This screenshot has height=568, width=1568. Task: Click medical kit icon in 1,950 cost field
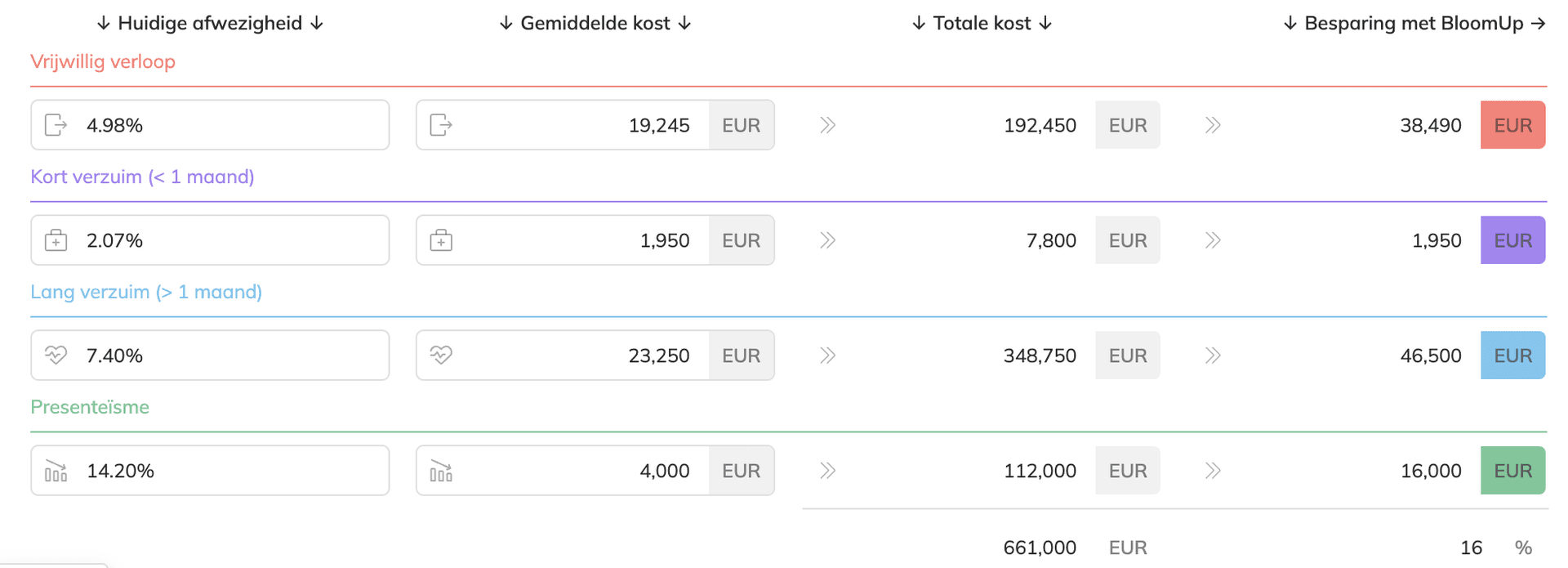click(441, 240)
